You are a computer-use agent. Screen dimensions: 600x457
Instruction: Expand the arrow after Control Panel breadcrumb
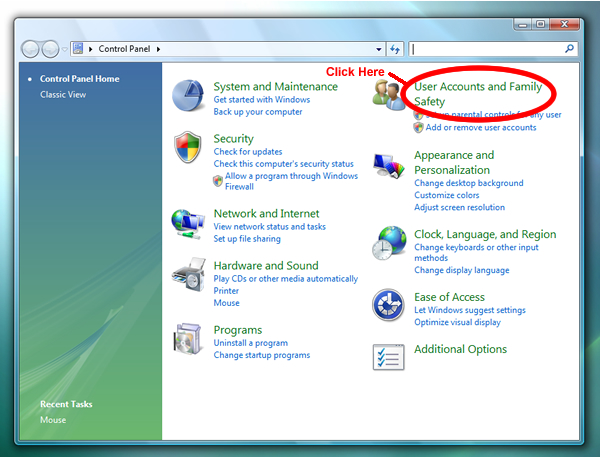coord(158,49)
